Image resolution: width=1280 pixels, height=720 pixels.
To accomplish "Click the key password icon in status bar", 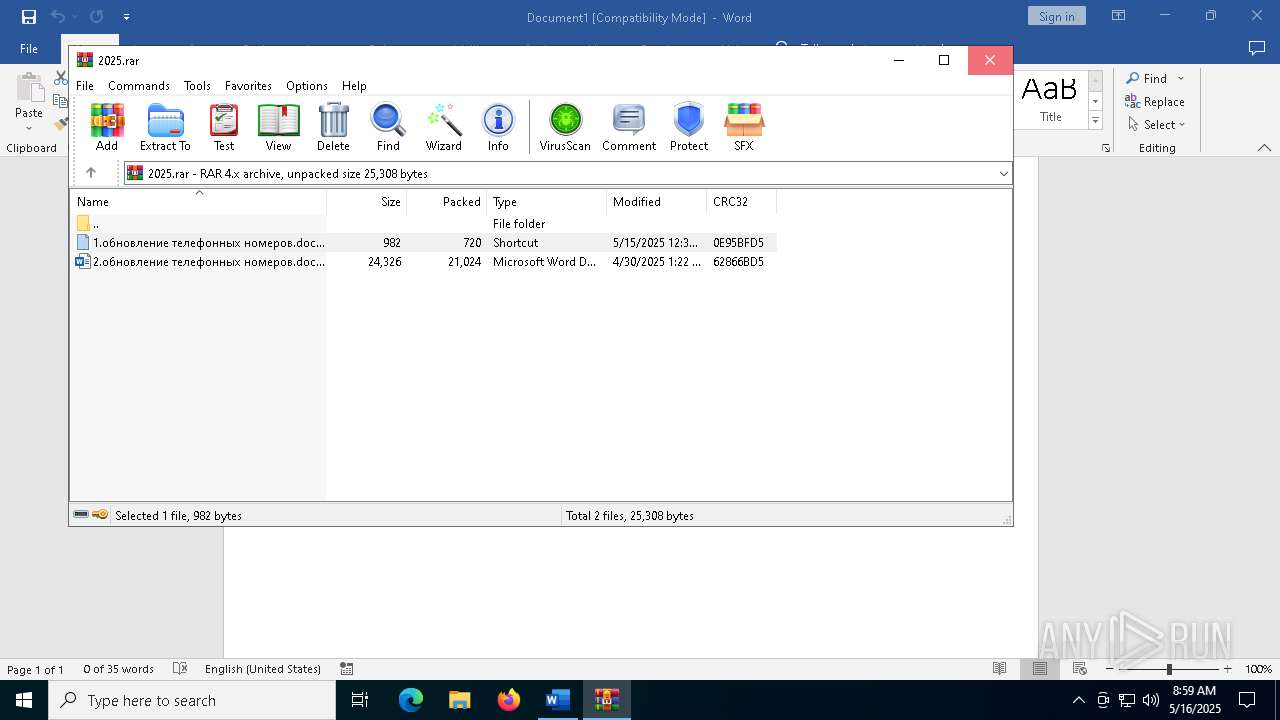I will coord(100,515).
